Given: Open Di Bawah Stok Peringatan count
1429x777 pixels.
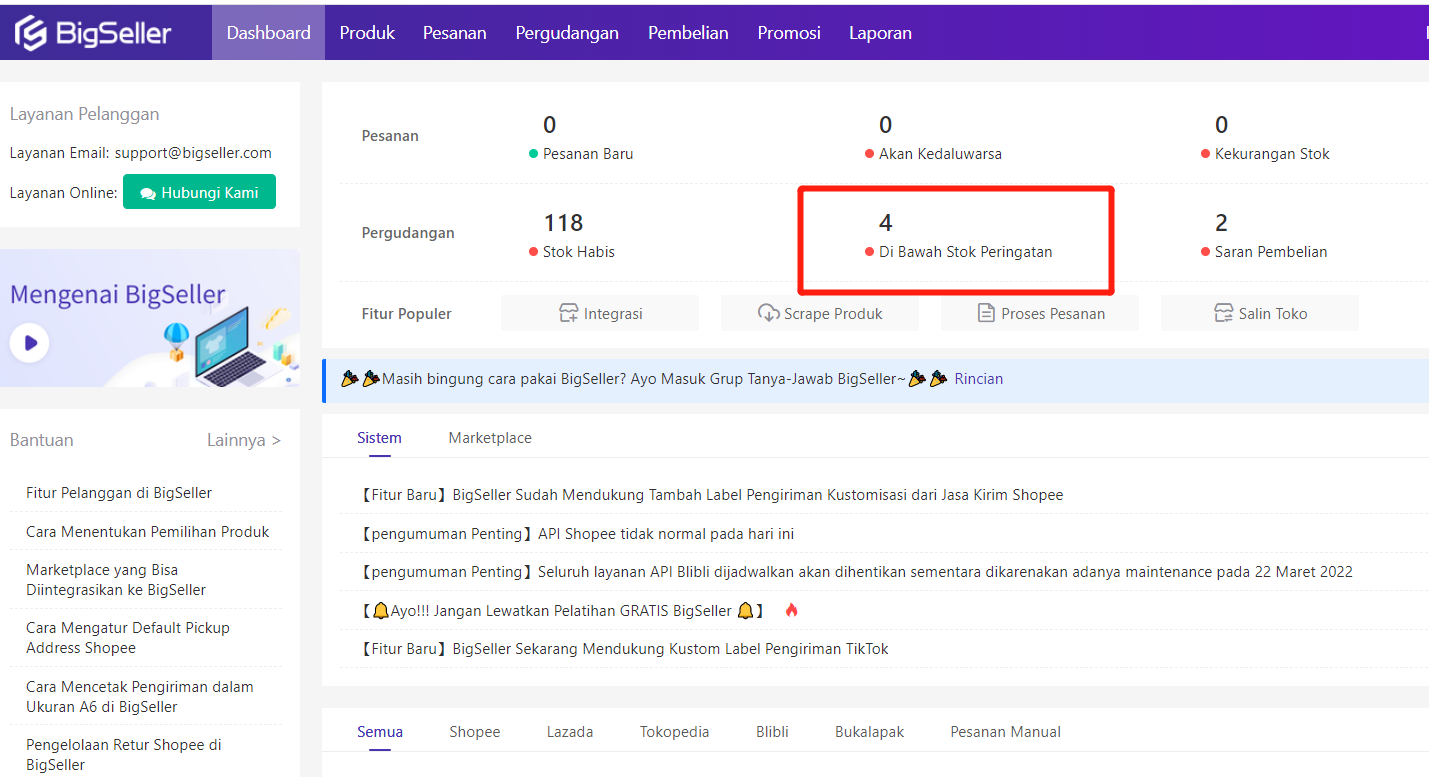Looking at the screenshot, I should click(x=885, y=223).
